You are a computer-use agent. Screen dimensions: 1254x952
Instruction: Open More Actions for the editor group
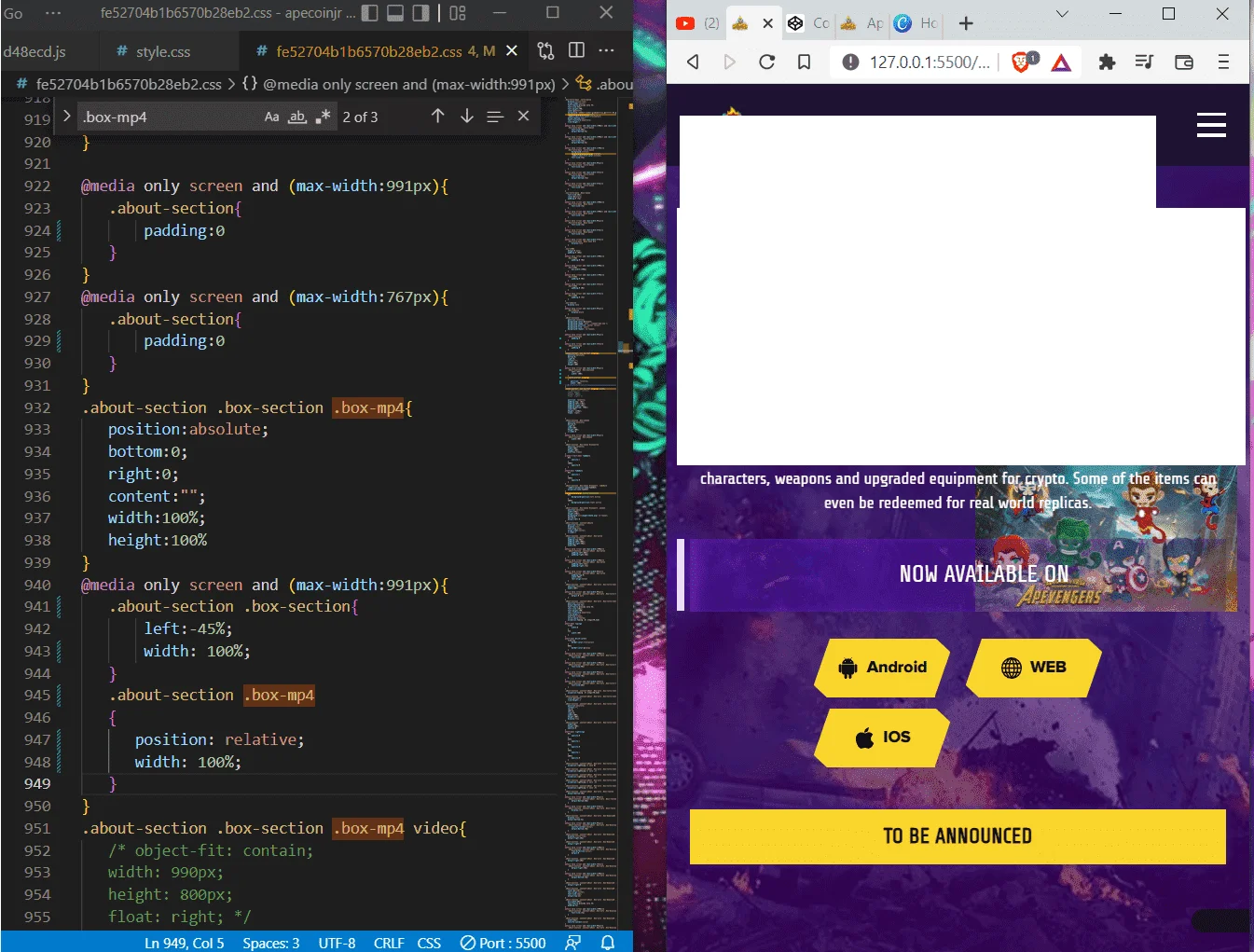(607, 50)
